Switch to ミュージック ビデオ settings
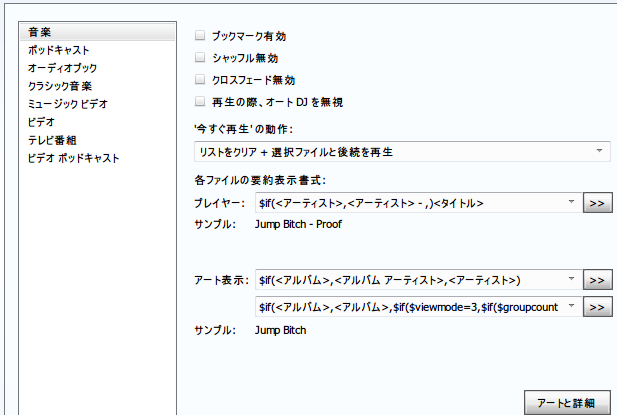This screenshot has width=617, height=415. pyautogui.click(x=67, y=103)
